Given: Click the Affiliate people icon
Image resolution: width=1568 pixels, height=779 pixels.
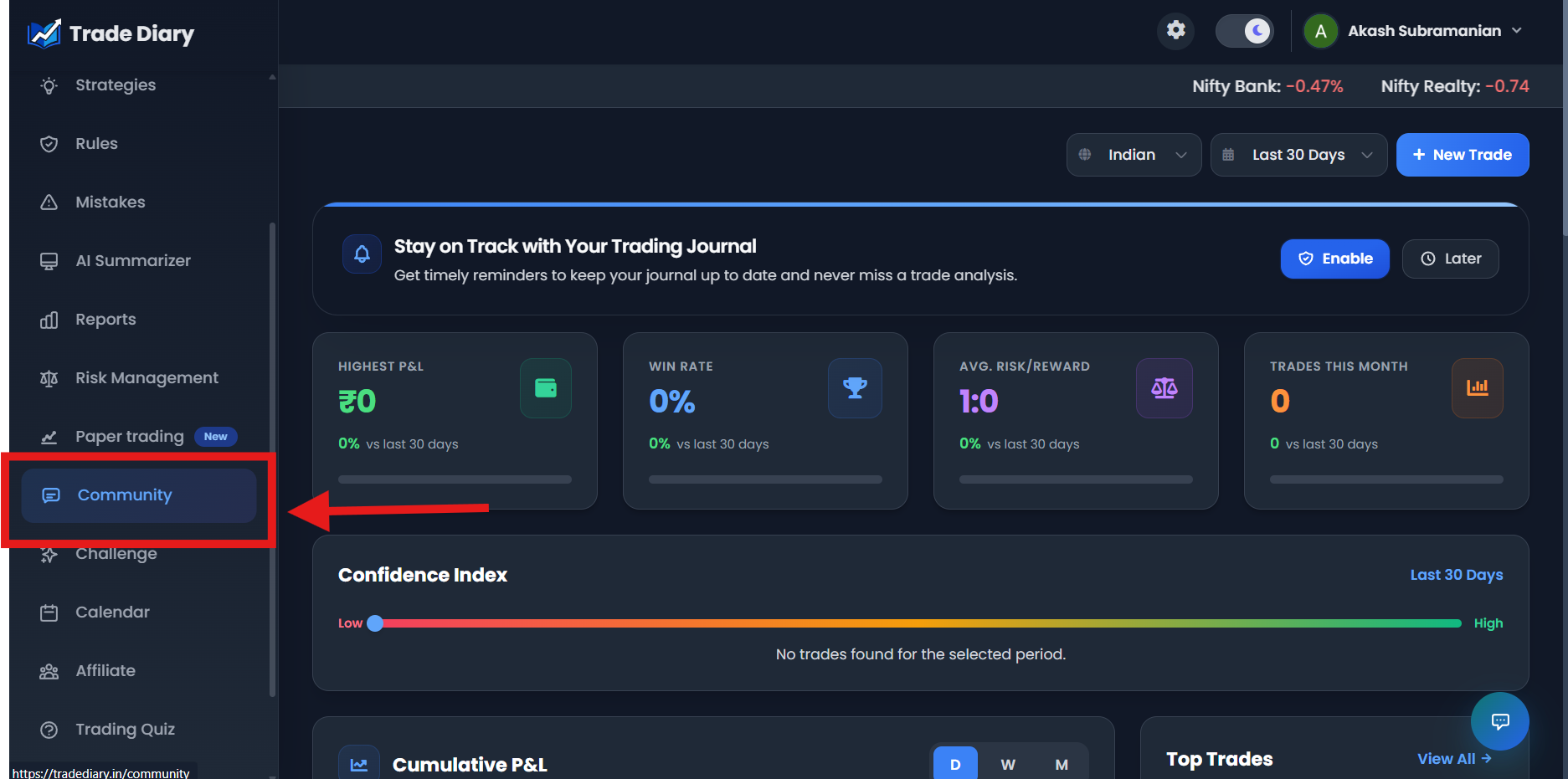Looking at the screenshot, I should pos(49,671).
